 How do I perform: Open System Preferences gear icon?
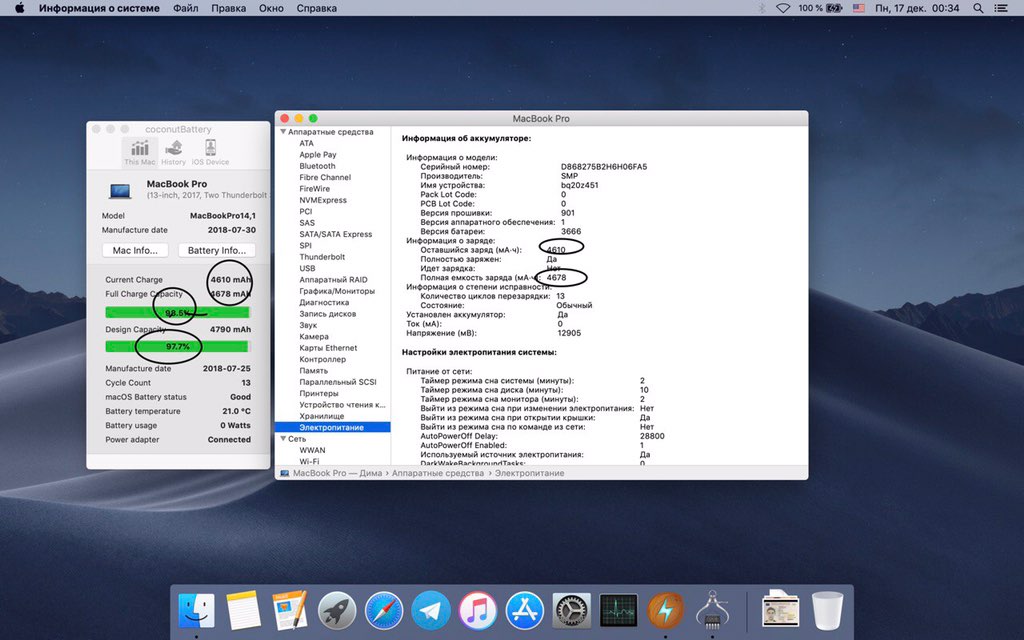click(x=571, y=611)
